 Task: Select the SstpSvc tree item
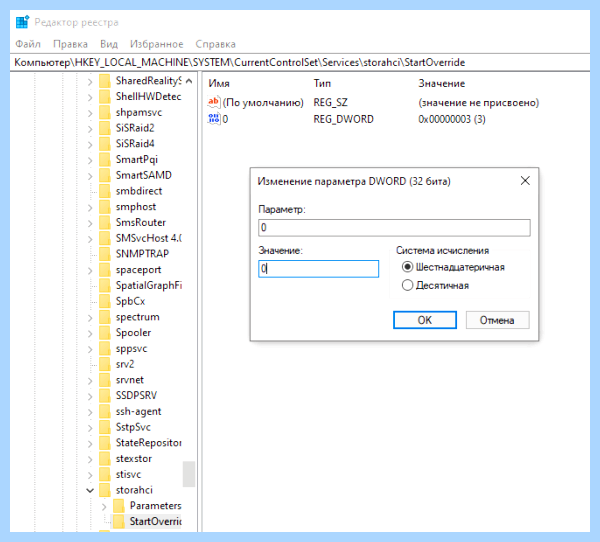point(133,427)
